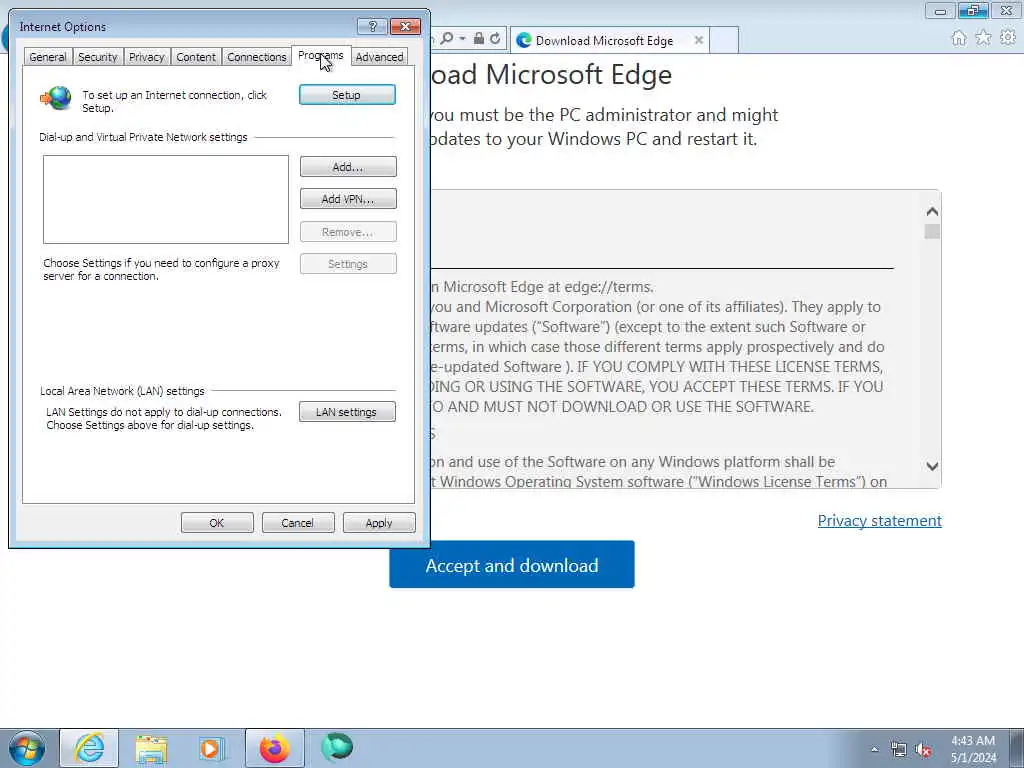Select the dial-up connections list box
The height and width of the screenshot is (768, 1024).
click(166, 199)
